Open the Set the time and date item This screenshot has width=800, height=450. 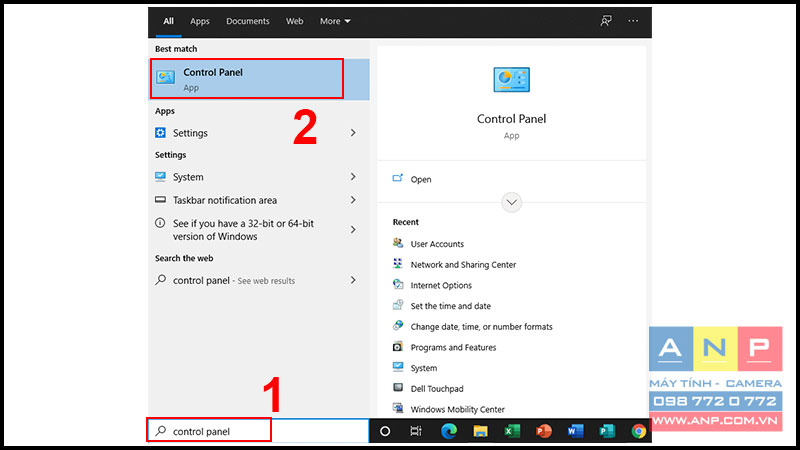(451, 306)
